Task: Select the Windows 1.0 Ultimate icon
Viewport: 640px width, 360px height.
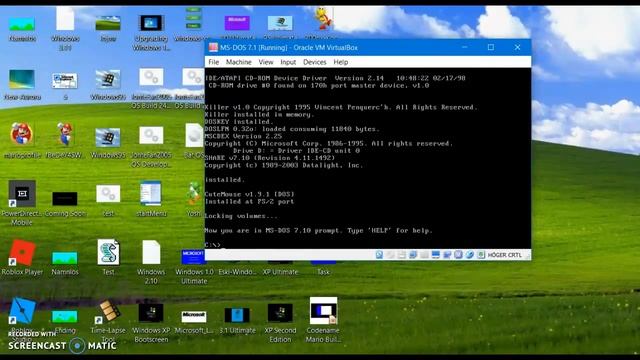Action: click(x=194, y=267)
